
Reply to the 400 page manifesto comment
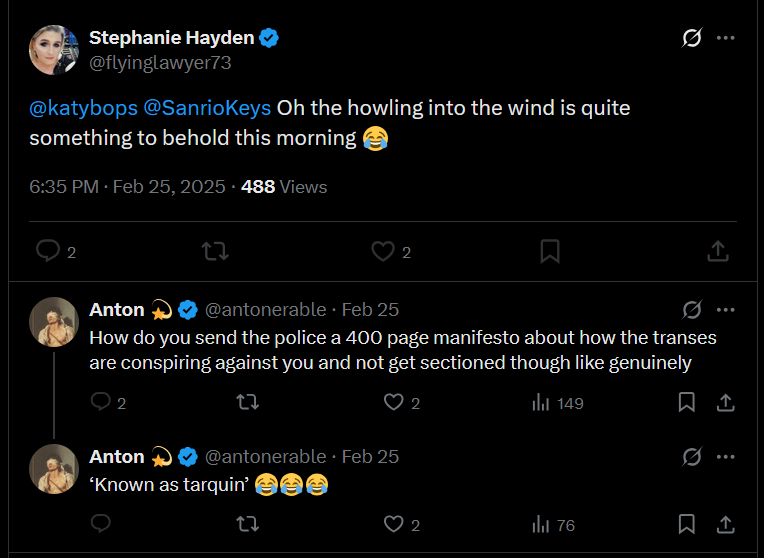(101, 403)
